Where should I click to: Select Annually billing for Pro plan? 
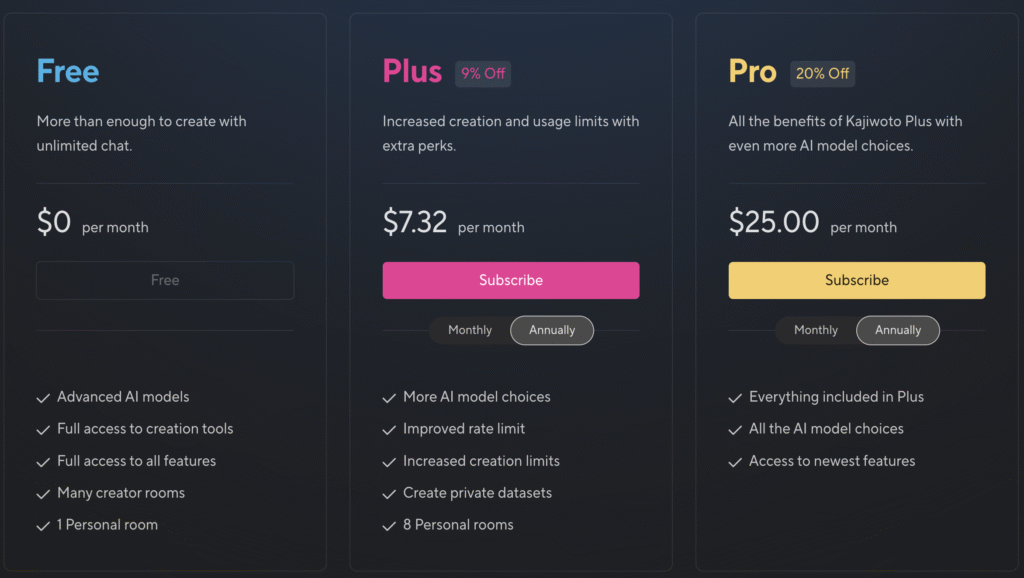(898, 330)
